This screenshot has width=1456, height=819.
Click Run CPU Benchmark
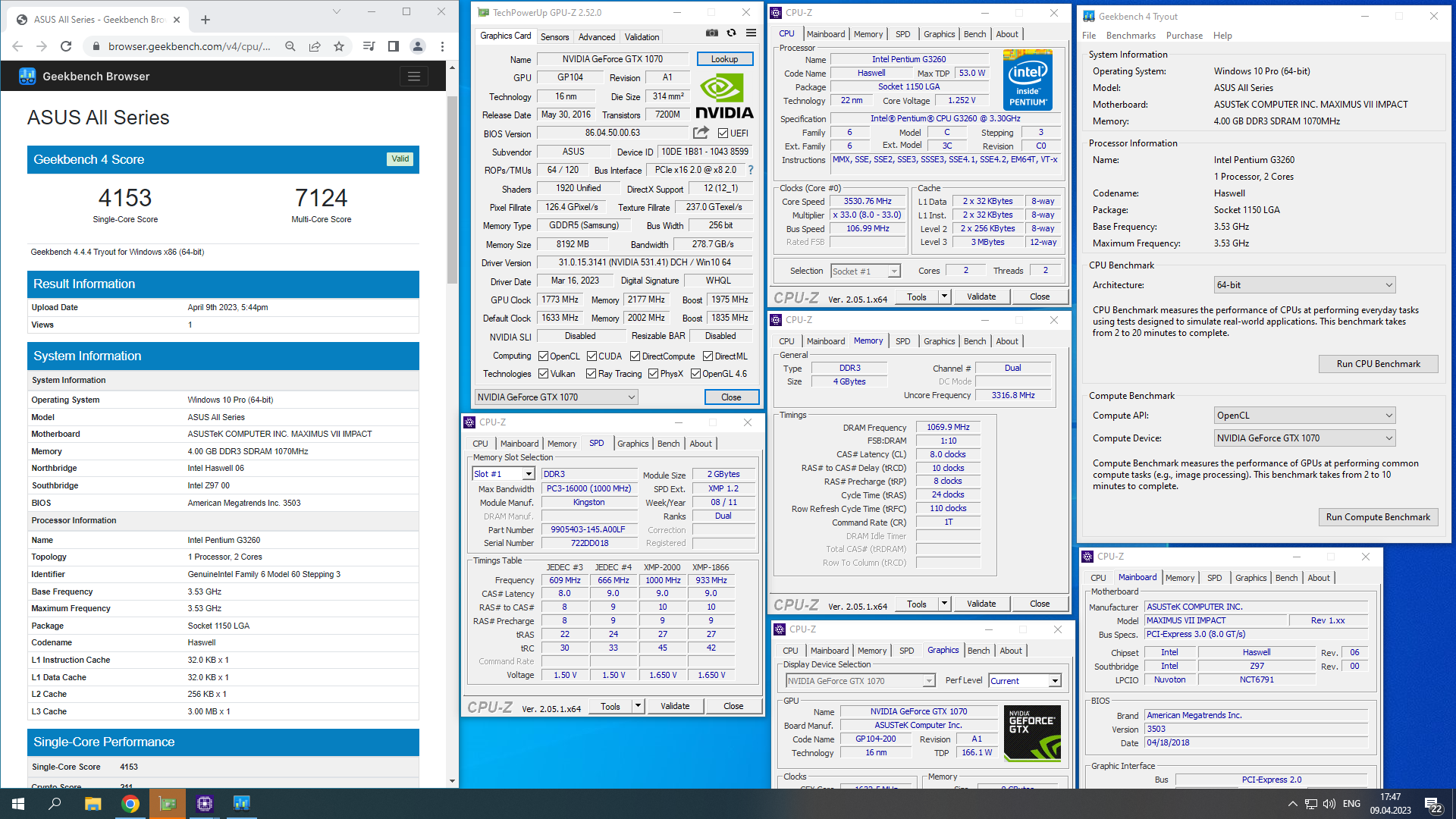point(1378,364)
